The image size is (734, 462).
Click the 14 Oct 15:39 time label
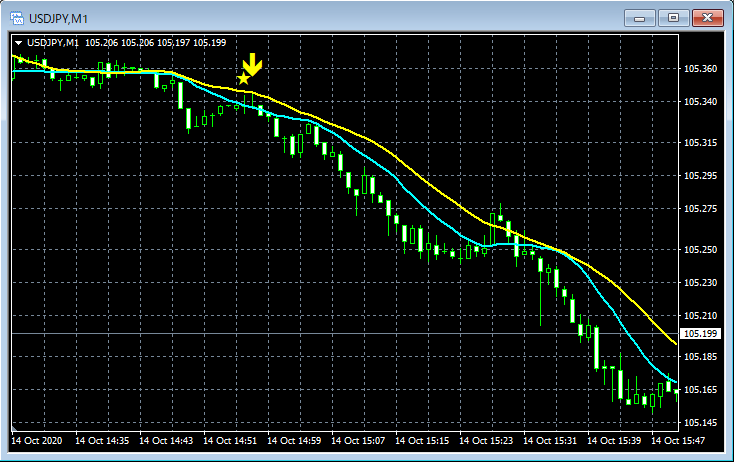[614, 440]
